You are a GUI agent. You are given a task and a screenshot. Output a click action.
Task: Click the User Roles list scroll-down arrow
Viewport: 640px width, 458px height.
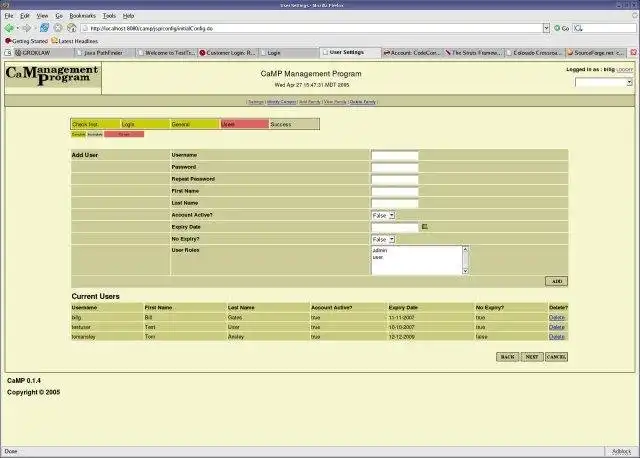tap(465, 271)
